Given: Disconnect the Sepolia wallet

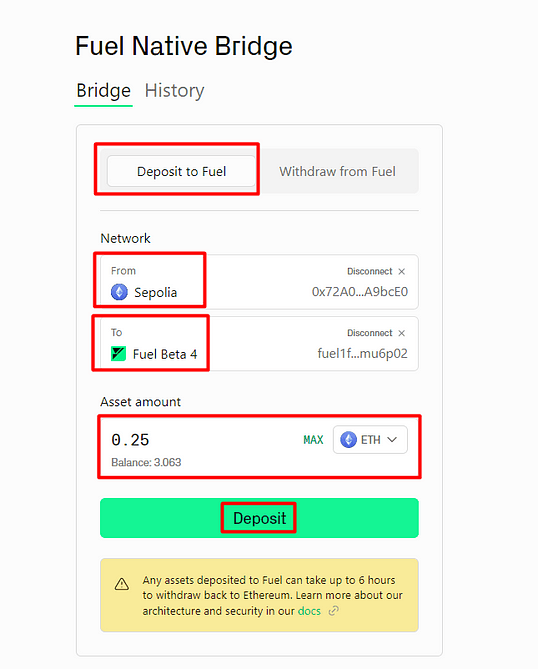Looking at the screenshot, I should [x=369, y=271].
